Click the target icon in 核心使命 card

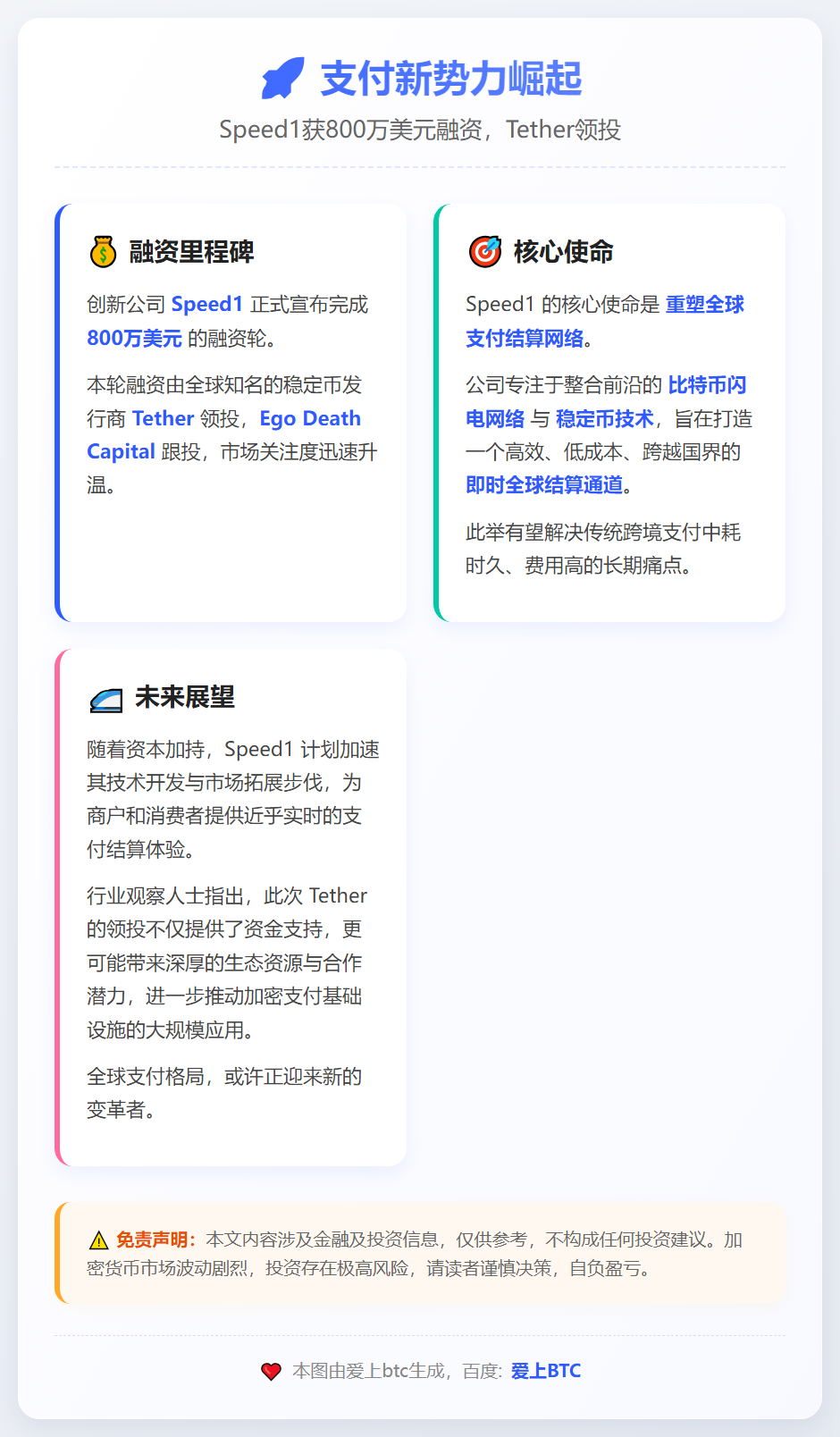tap(485, 252)
